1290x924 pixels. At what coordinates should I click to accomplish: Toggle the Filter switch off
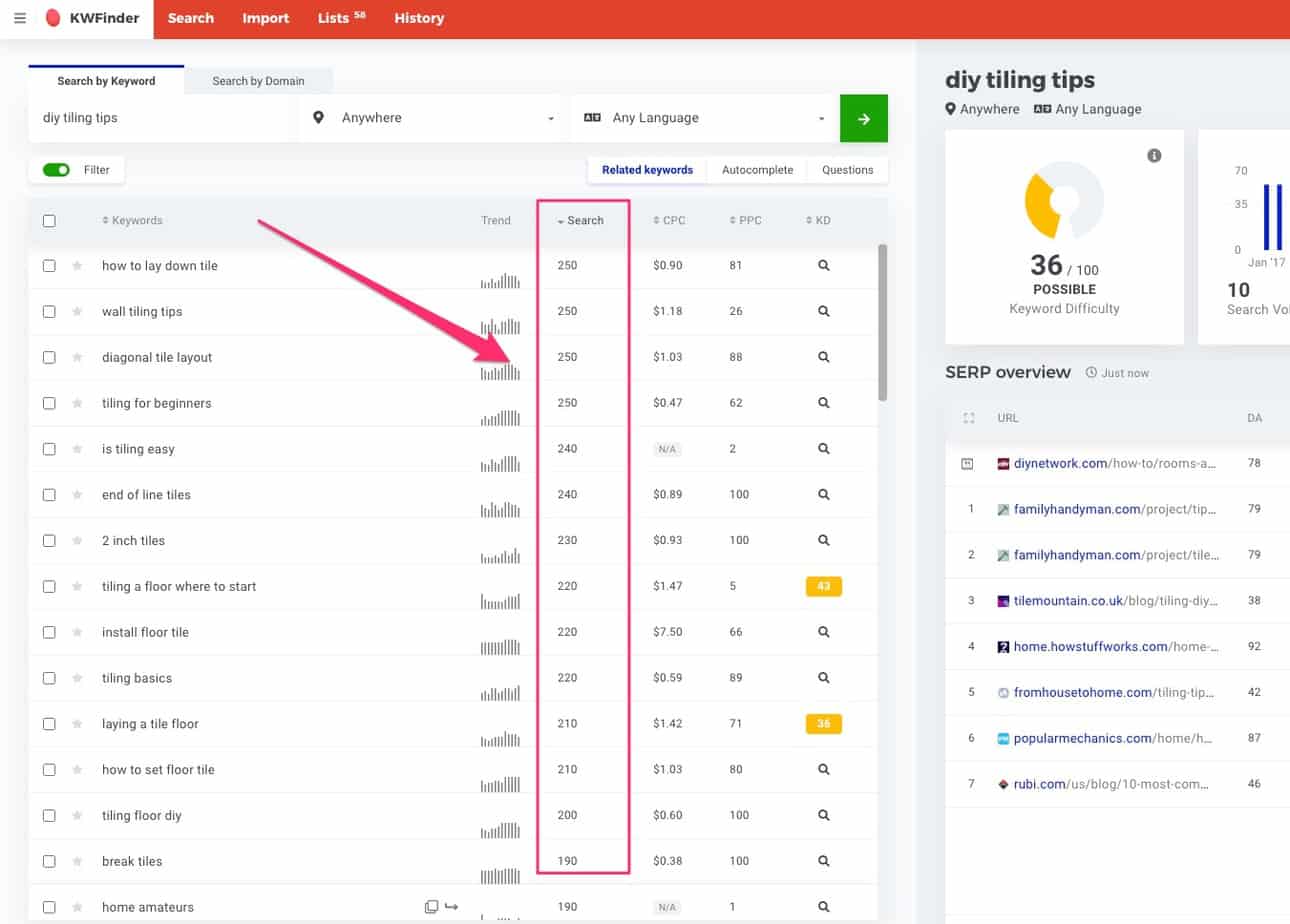[x=59, y=169]
